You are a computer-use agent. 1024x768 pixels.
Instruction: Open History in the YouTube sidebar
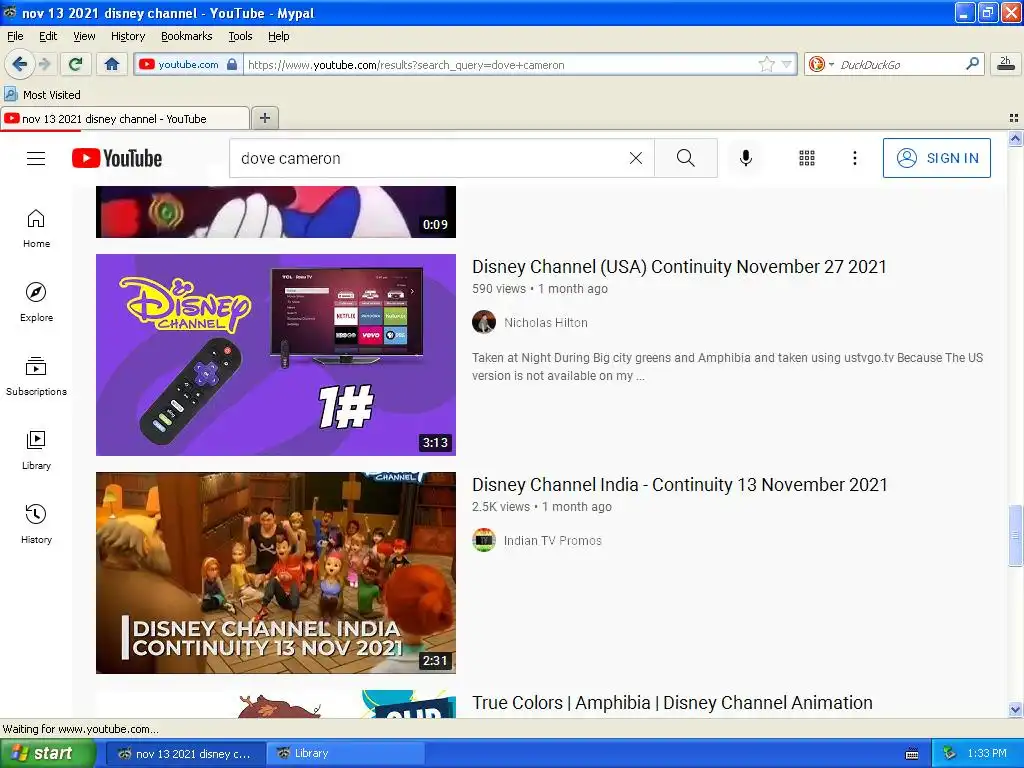[36, 524]
